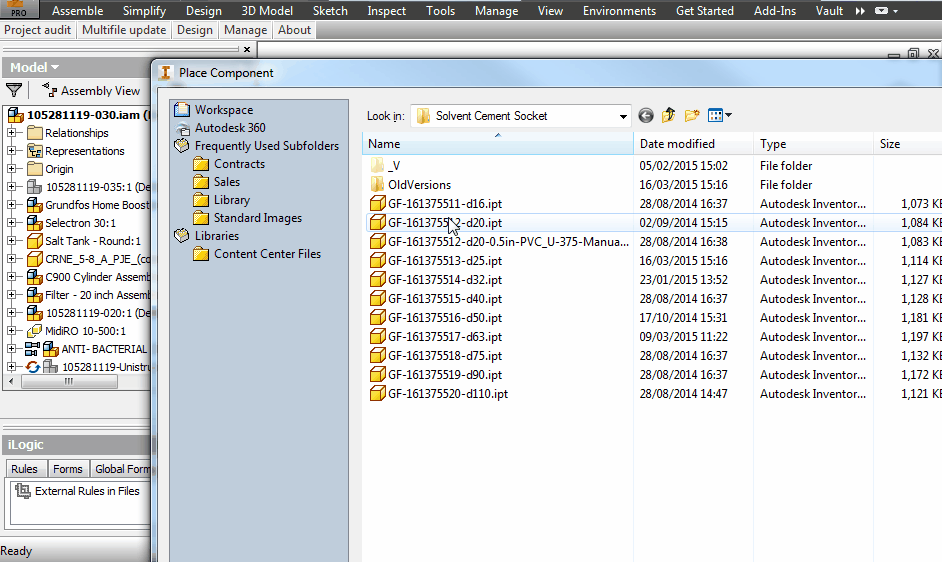This screenshot has width=942, height=562.
Task: Expand Selectron 30:1 node
Action: 11,222
